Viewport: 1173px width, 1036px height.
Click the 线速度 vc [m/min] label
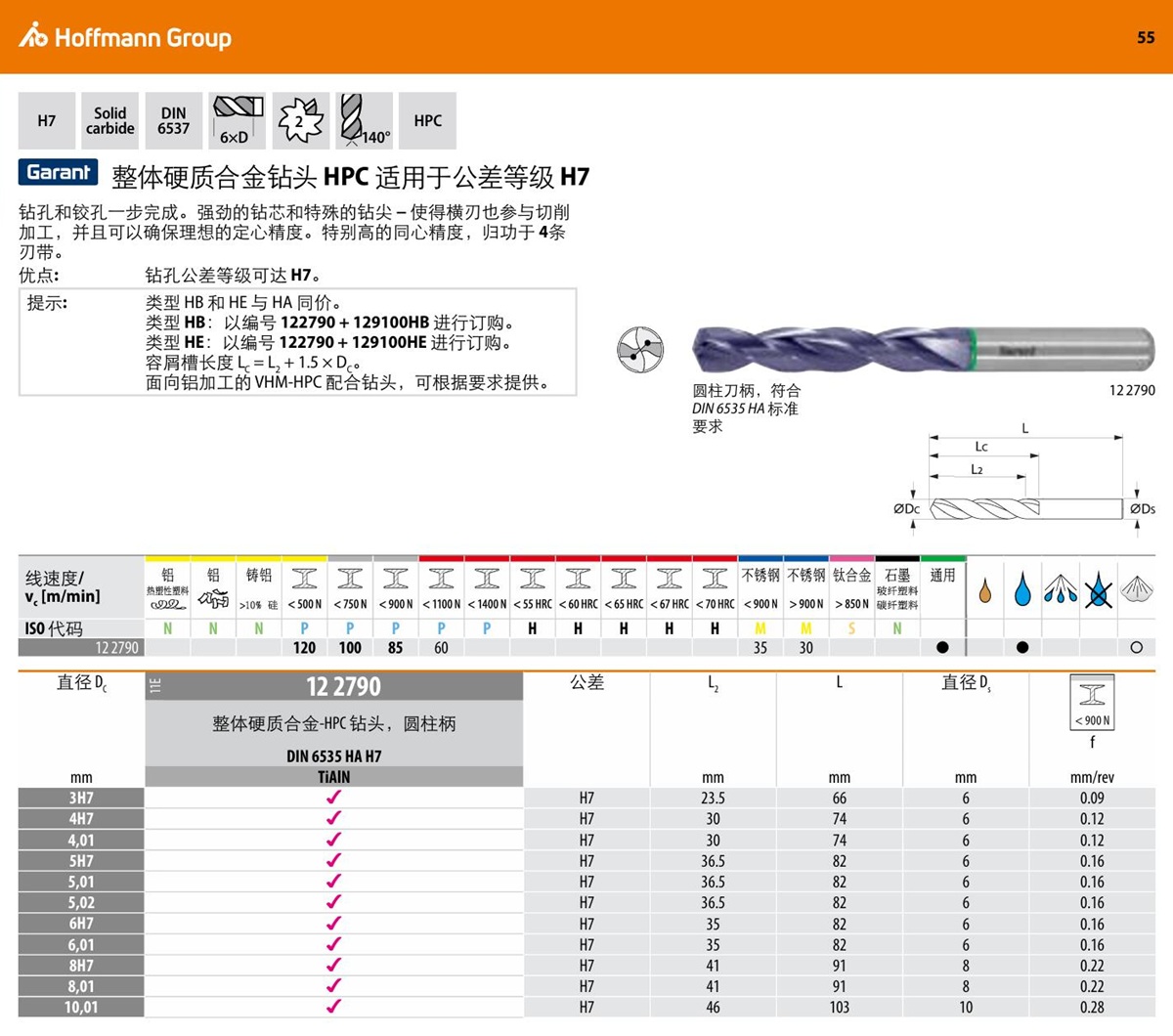pos(63,586)
